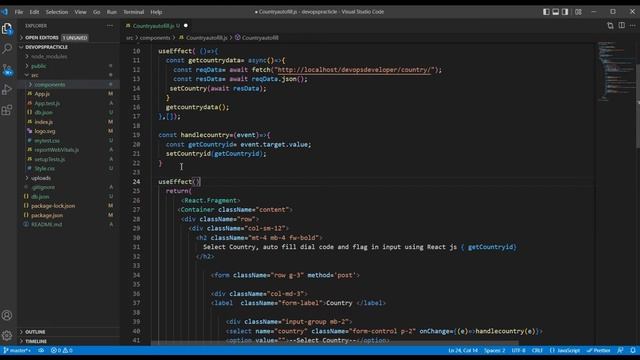Open the Run and Debug view
Screen dimensions: 640x360
[x=7, y=90]
